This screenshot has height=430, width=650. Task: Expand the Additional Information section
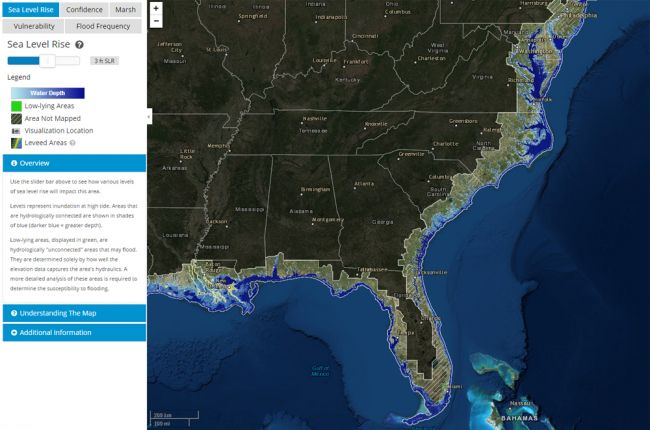[x=73, y=332]
